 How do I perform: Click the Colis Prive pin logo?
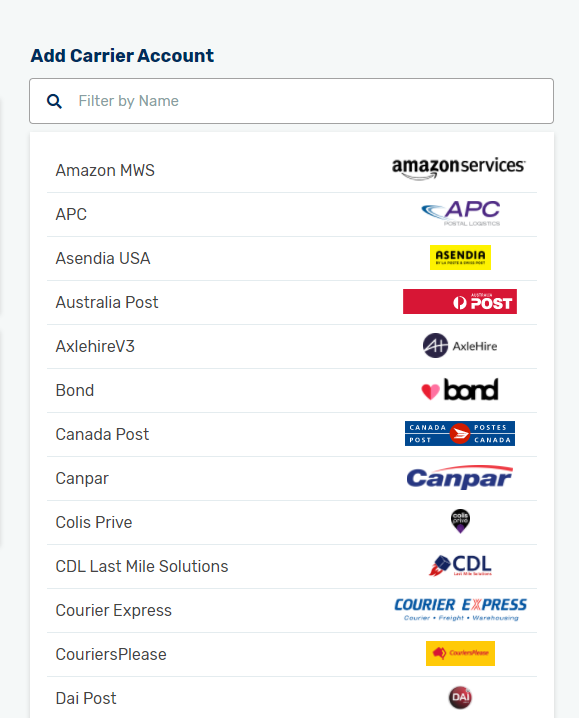[x=460, y=521]
